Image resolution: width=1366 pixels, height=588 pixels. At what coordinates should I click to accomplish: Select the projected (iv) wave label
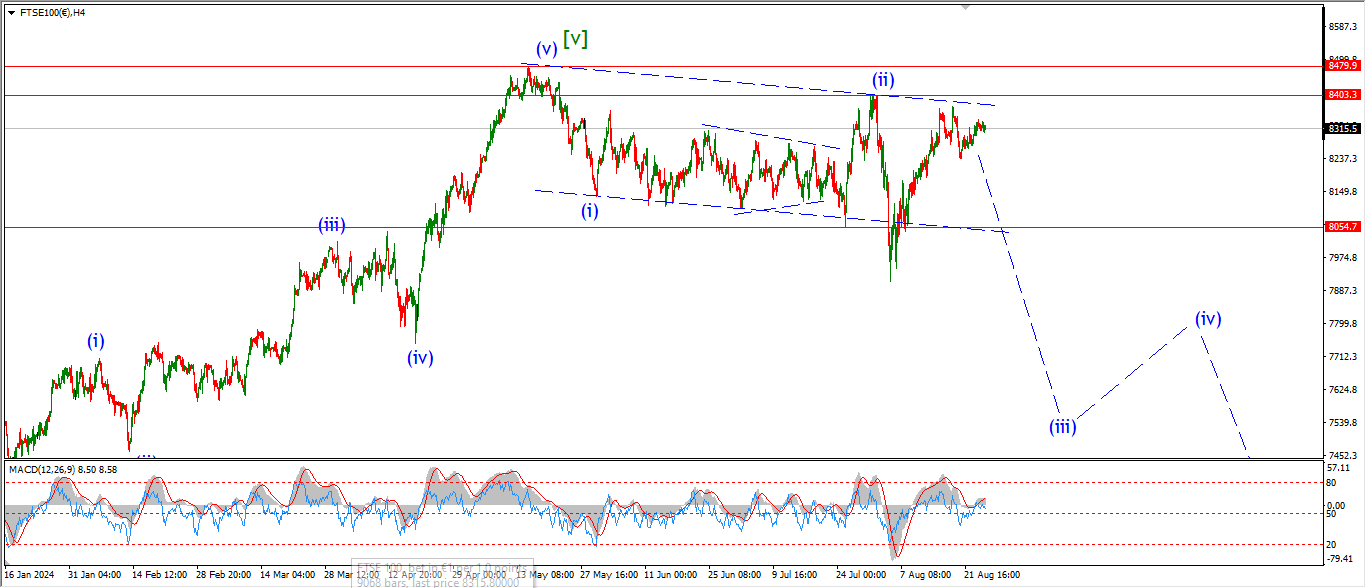click(x=1208, y=319)
